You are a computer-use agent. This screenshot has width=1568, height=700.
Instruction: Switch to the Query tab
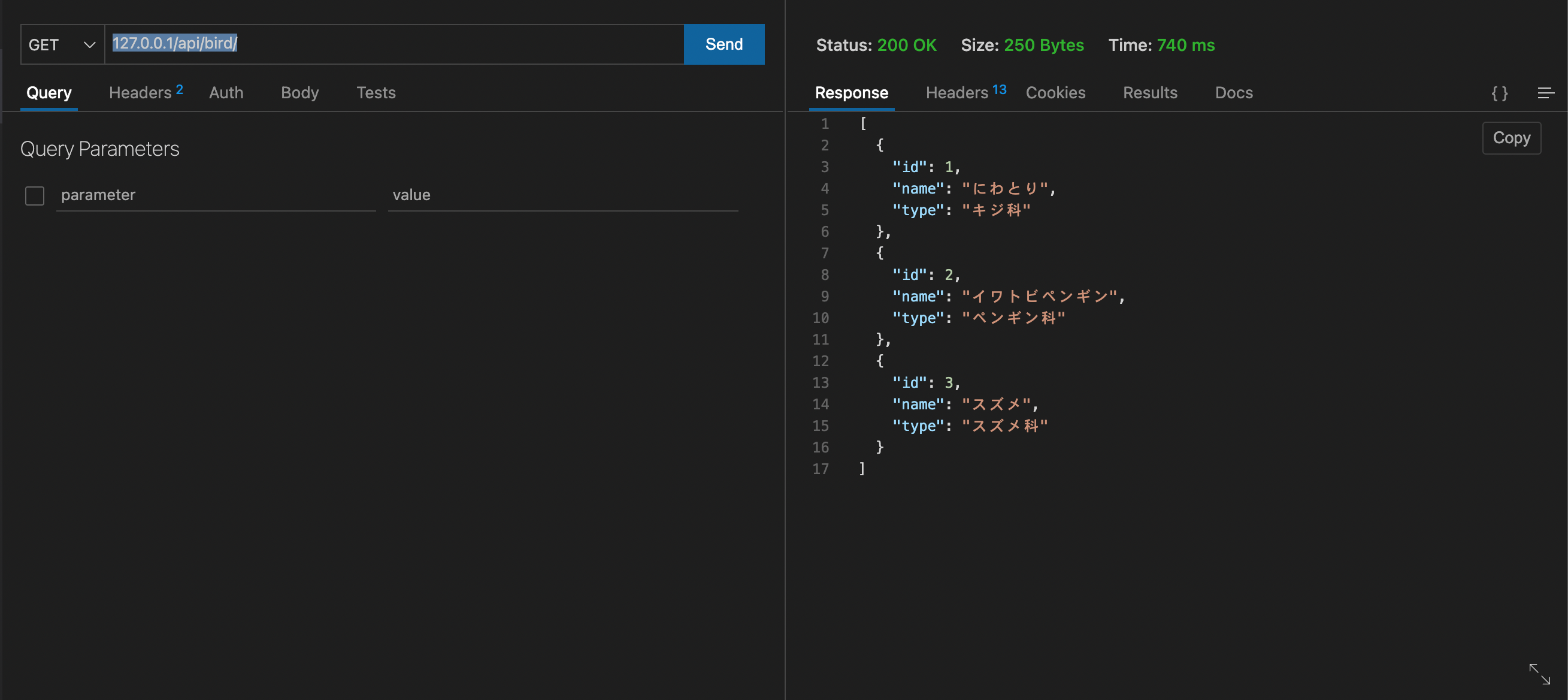(49, 93)
